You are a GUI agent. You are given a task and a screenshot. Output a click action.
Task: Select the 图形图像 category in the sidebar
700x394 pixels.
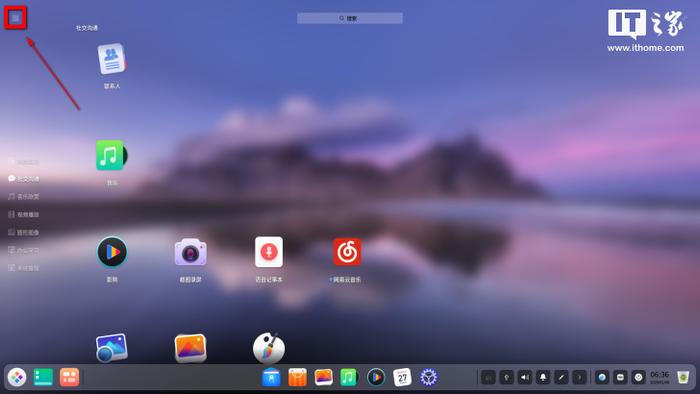(x=24, y=232)
